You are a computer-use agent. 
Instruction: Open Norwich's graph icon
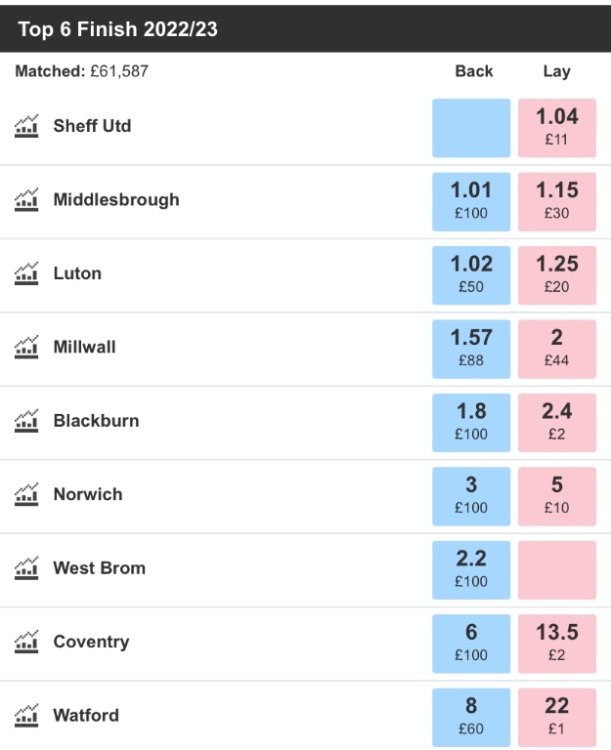point(27,495)
